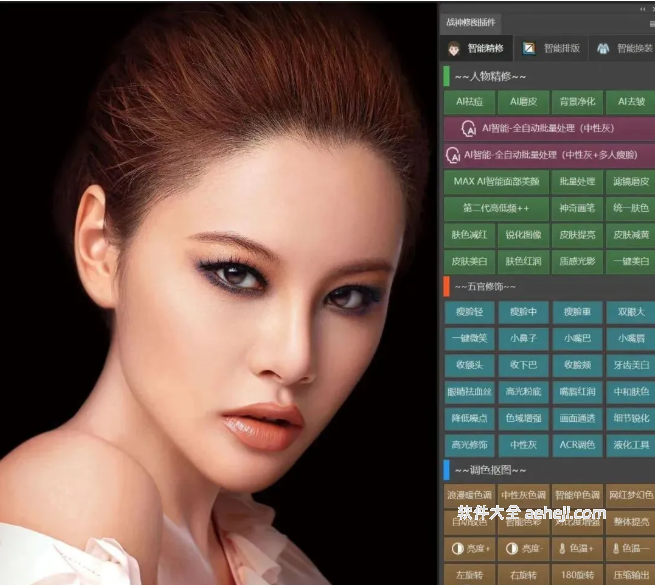The height and width of the screenshot is (585, 656).
Task: Click the 亮度+ brightness increase button
Action: (x=469, y=549)
